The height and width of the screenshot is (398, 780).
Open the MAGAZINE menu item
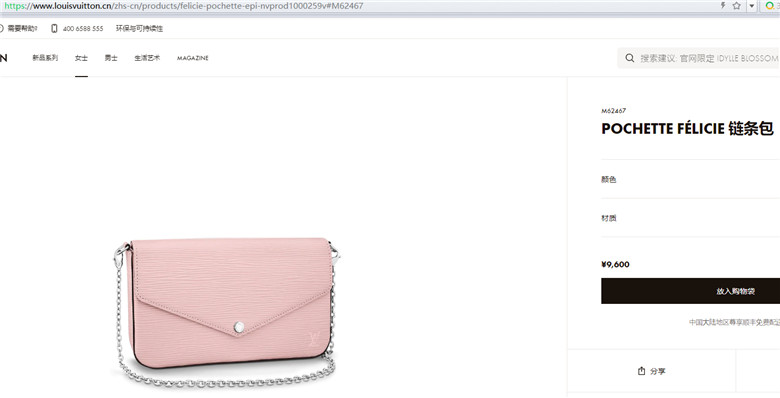pyautogui.click(x=193, y=58)
